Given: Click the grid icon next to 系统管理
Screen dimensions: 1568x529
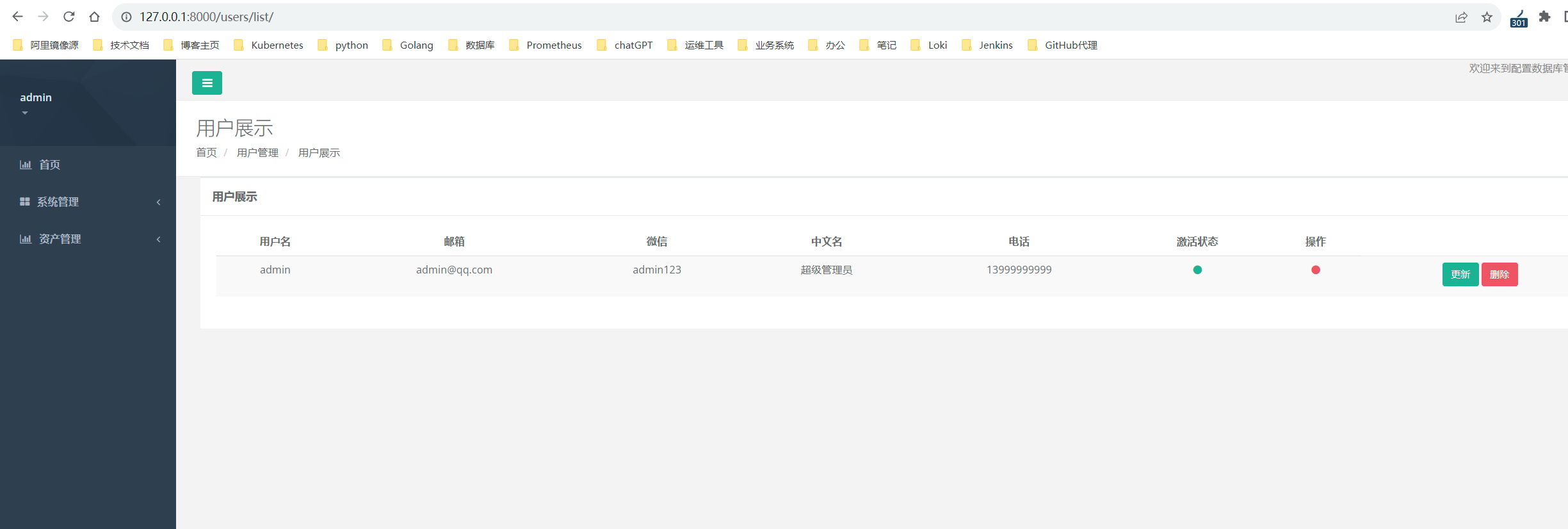Looking at the screenshot, I should point(25,202).
